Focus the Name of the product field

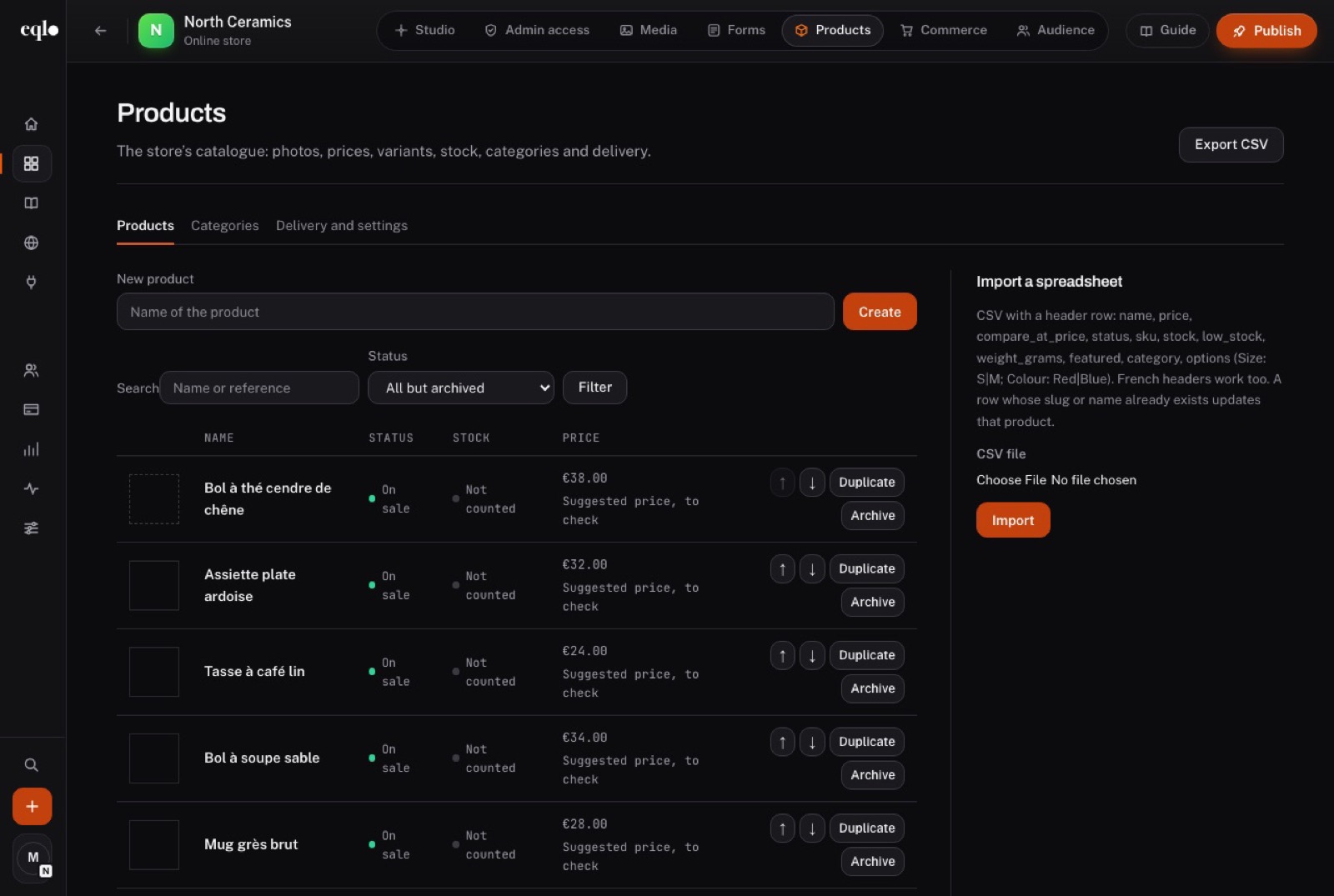click(475, 312)
